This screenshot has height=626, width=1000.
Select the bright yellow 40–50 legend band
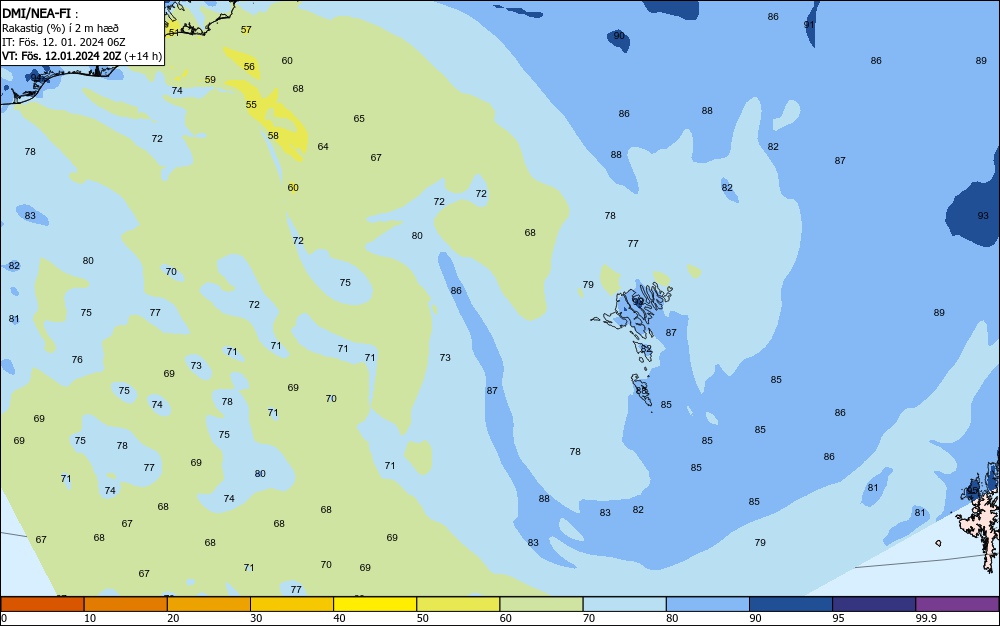pos(375,604)
